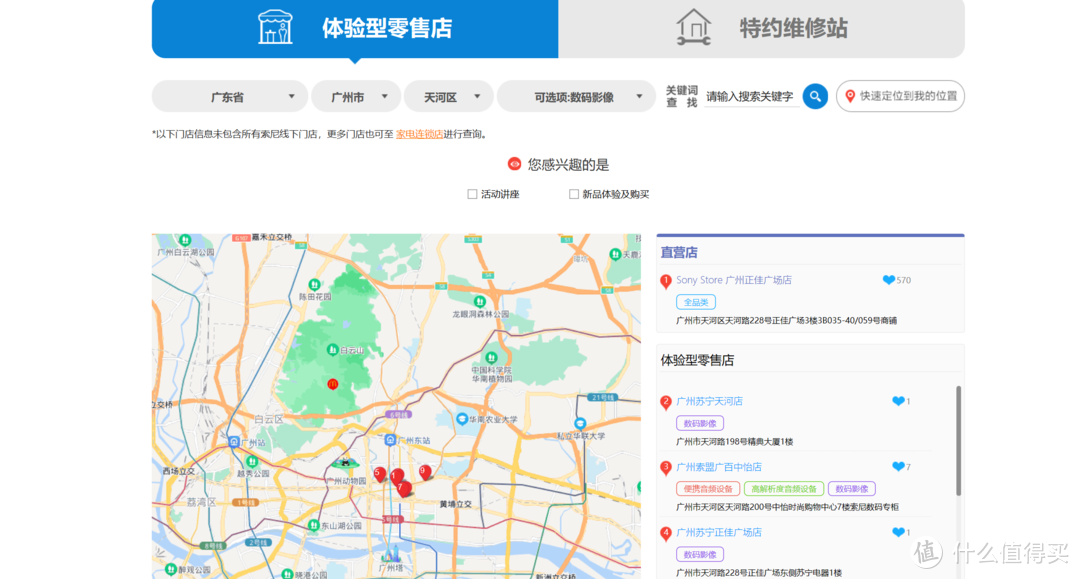
Task: Click the store icon in 体验型零售店 tab
Action: tap(275, 28)
